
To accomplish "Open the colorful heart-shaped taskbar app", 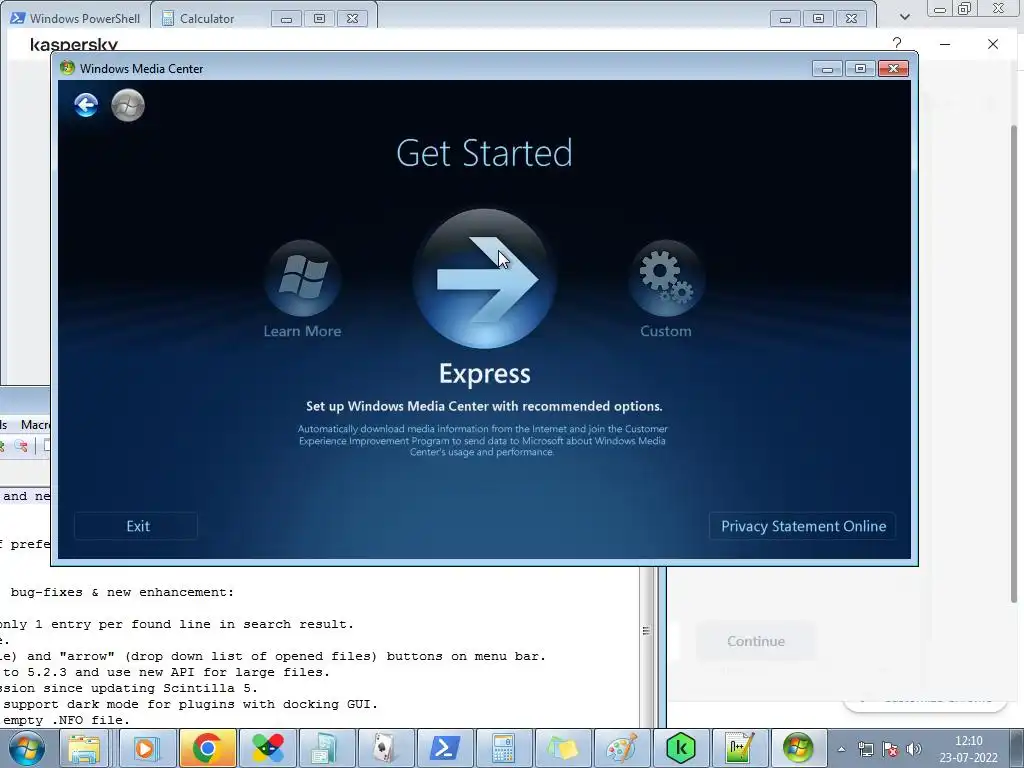I will click(268, 748).
